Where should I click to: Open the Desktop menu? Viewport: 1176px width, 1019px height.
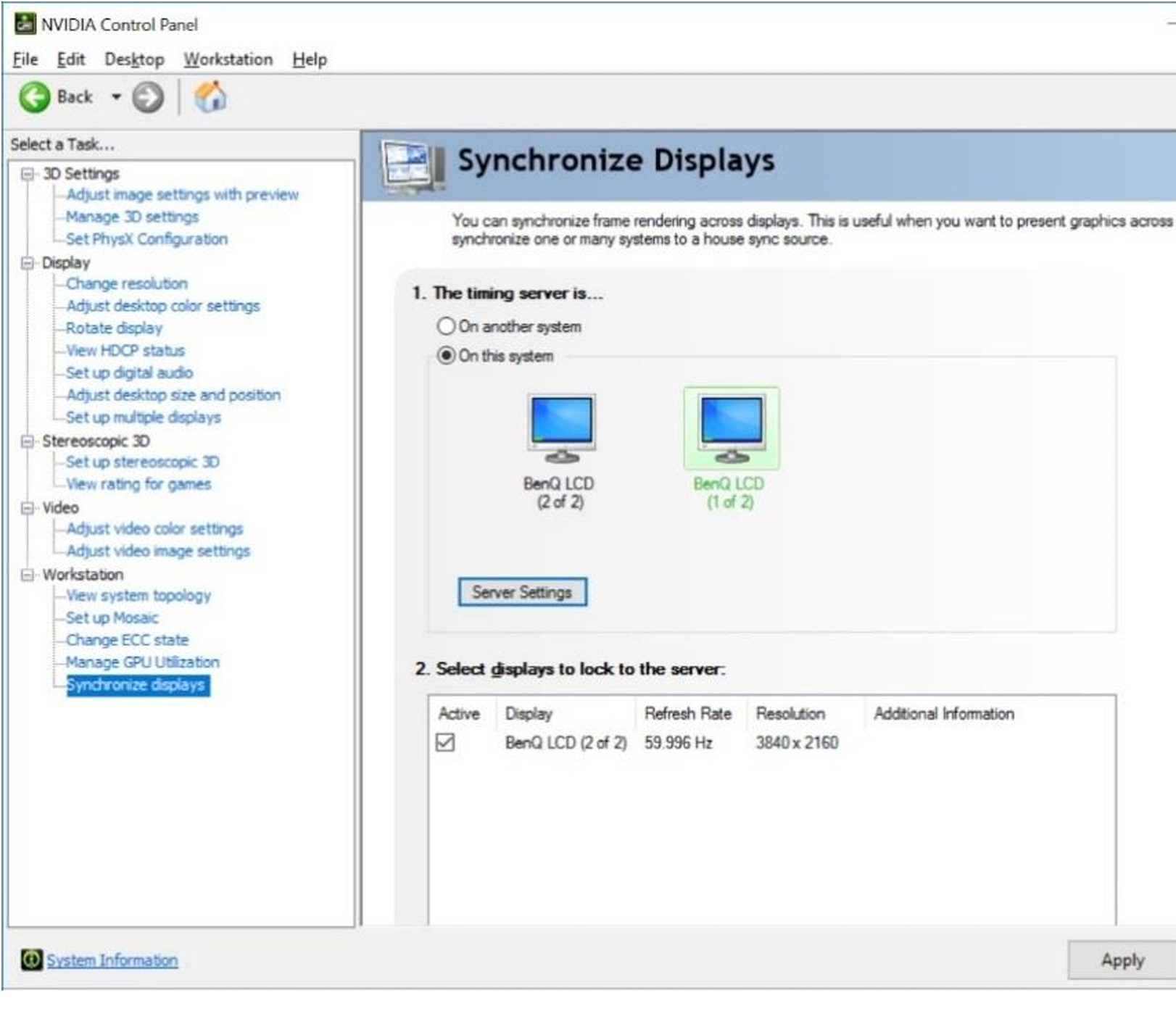[134, 59]
